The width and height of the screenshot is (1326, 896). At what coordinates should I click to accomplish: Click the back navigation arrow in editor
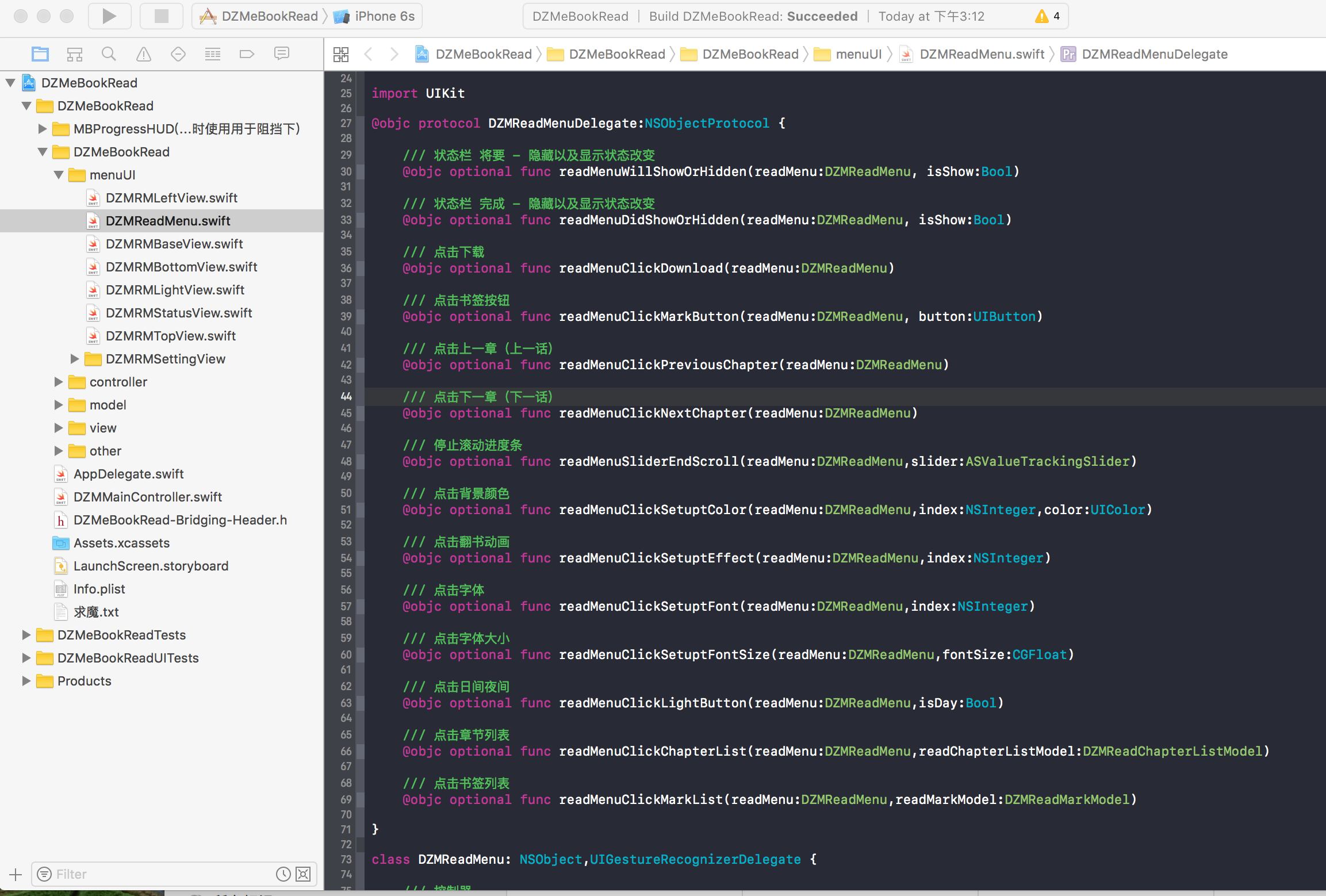tap(370, 54)
